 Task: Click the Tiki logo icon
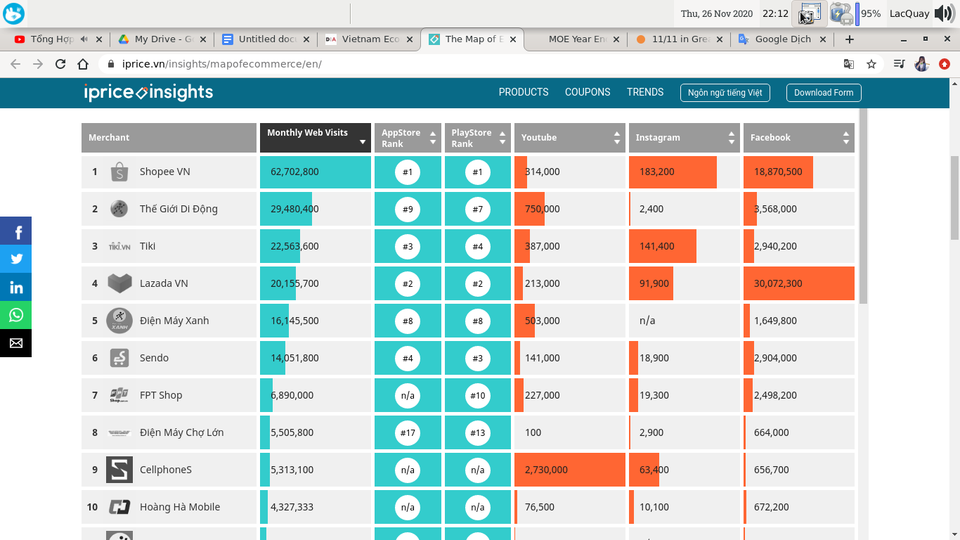(x=119, y=246)
